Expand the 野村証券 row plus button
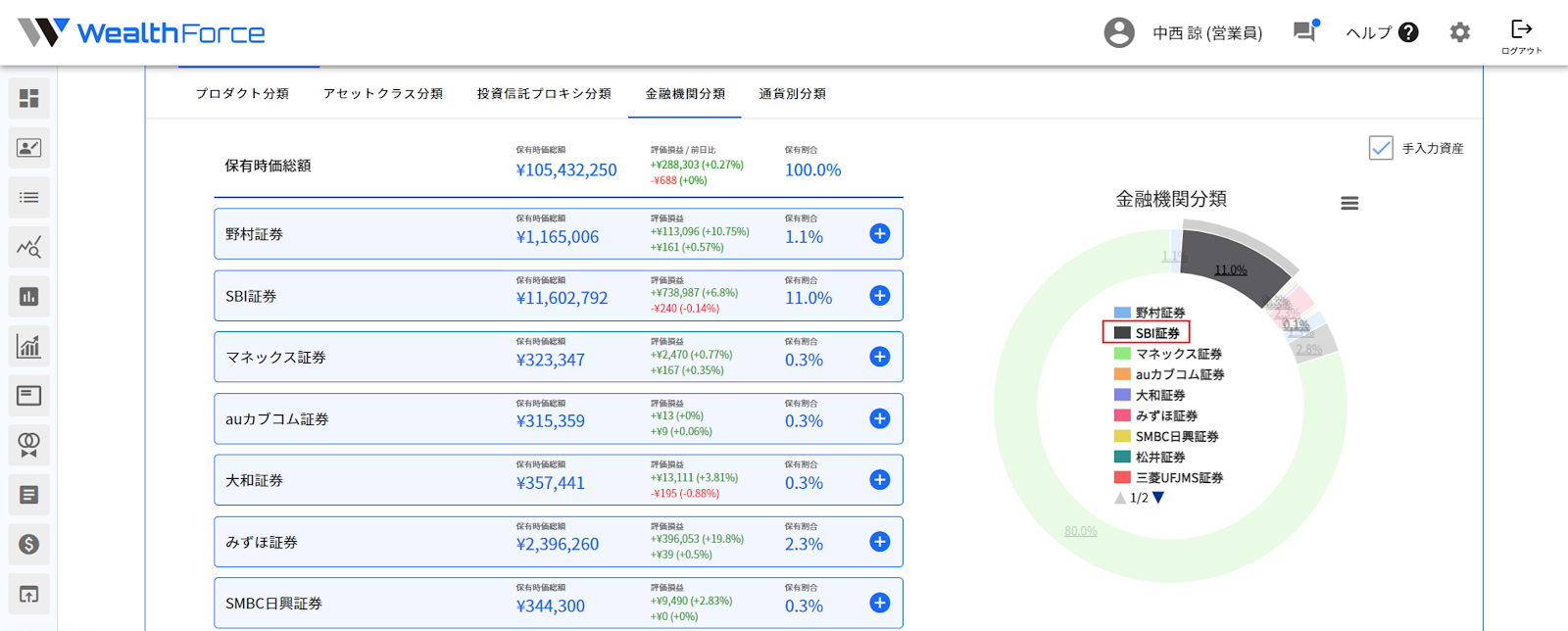This screenshot has height=631, width=1568. pos(880,234)
